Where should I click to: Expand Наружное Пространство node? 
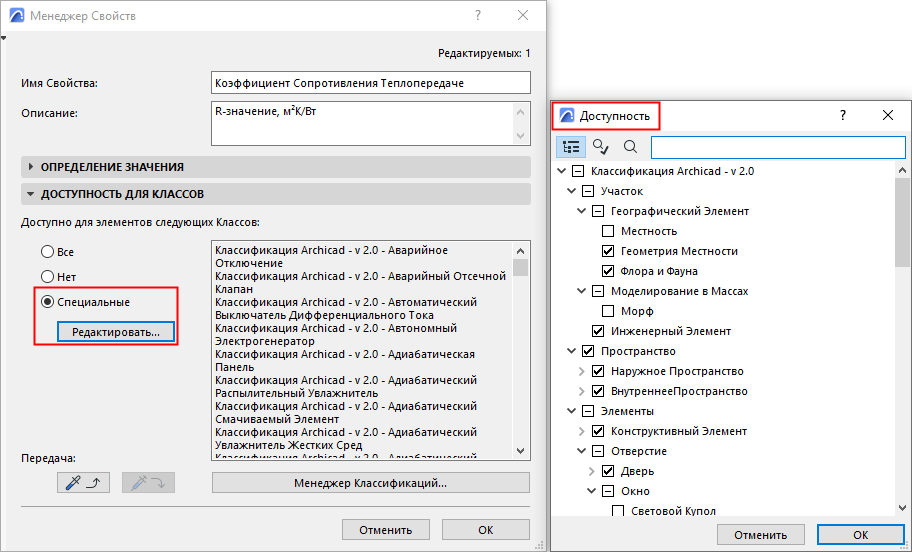582,371
